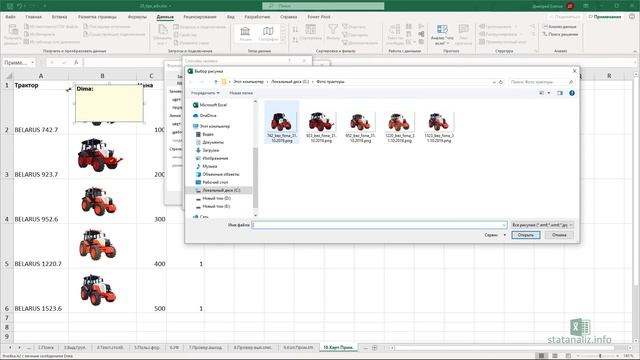Screen dimensions: 640x360
Task: Select Новый том (E:) in navigation pane
Action: (213, 207)
